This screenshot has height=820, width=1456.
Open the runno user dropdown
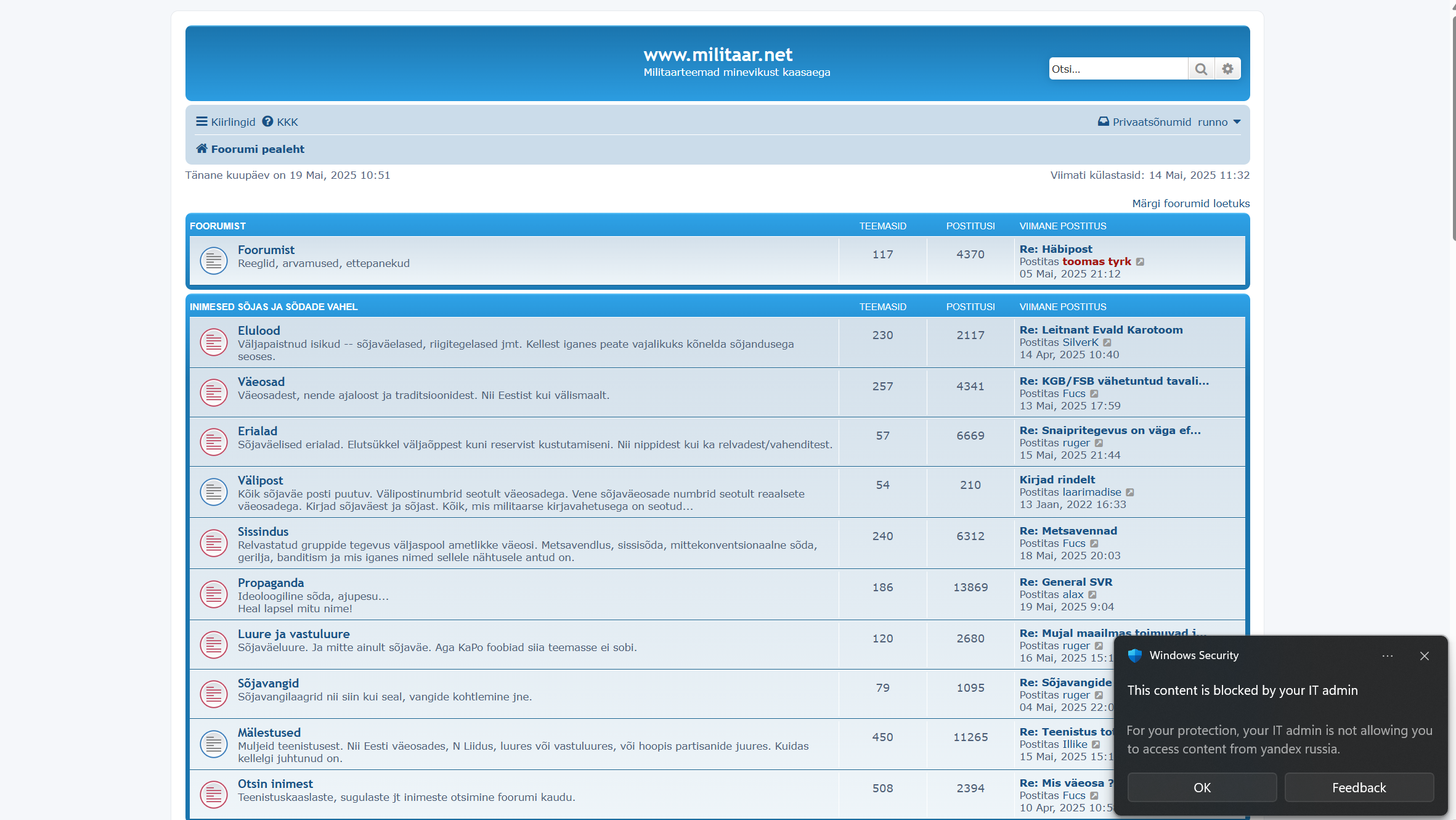(x=1218, y=122)
